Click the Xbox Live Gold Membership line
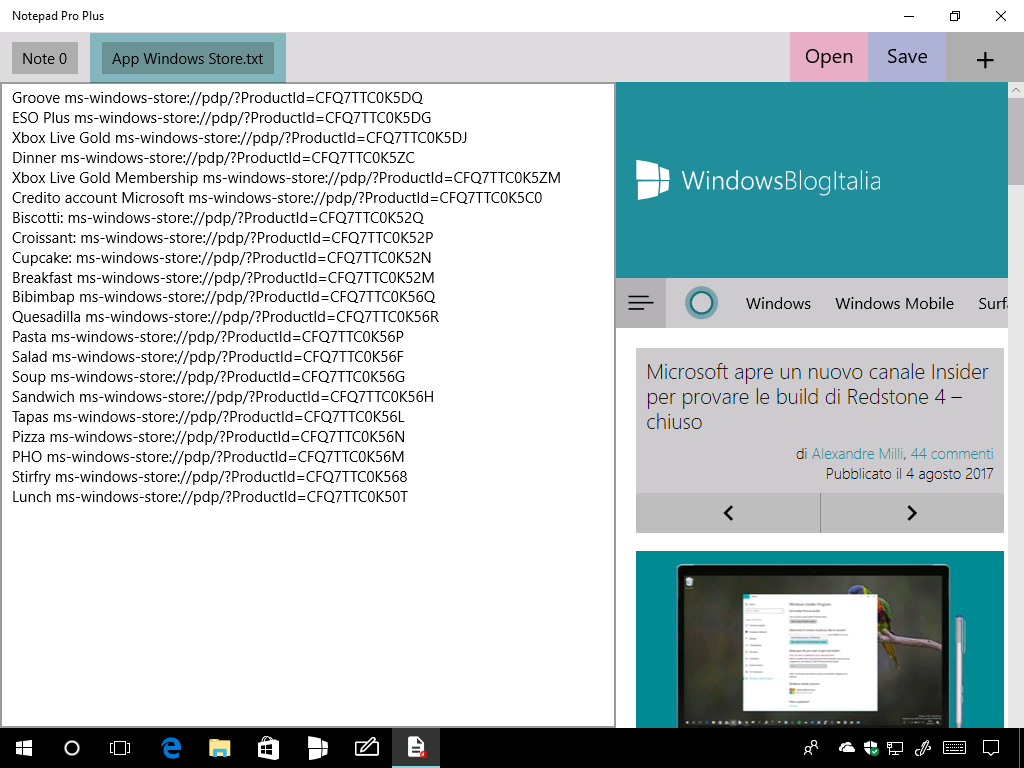Viewport: 1024px width, 768px height. pyautogui.click(x=286, y=178)
